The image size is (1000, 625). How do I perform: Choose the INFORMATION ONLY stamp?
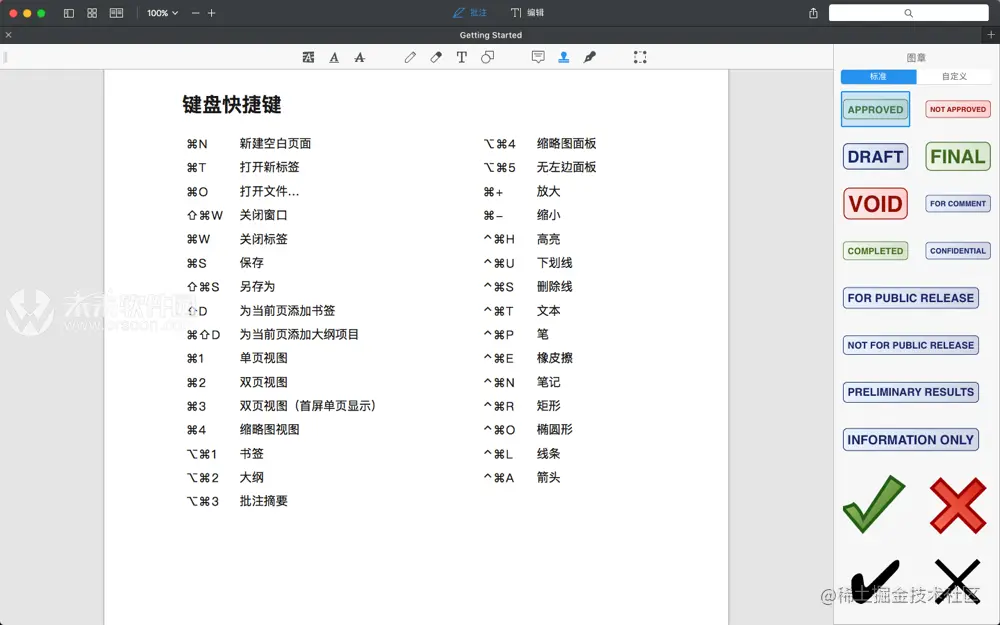pos(910,439)
